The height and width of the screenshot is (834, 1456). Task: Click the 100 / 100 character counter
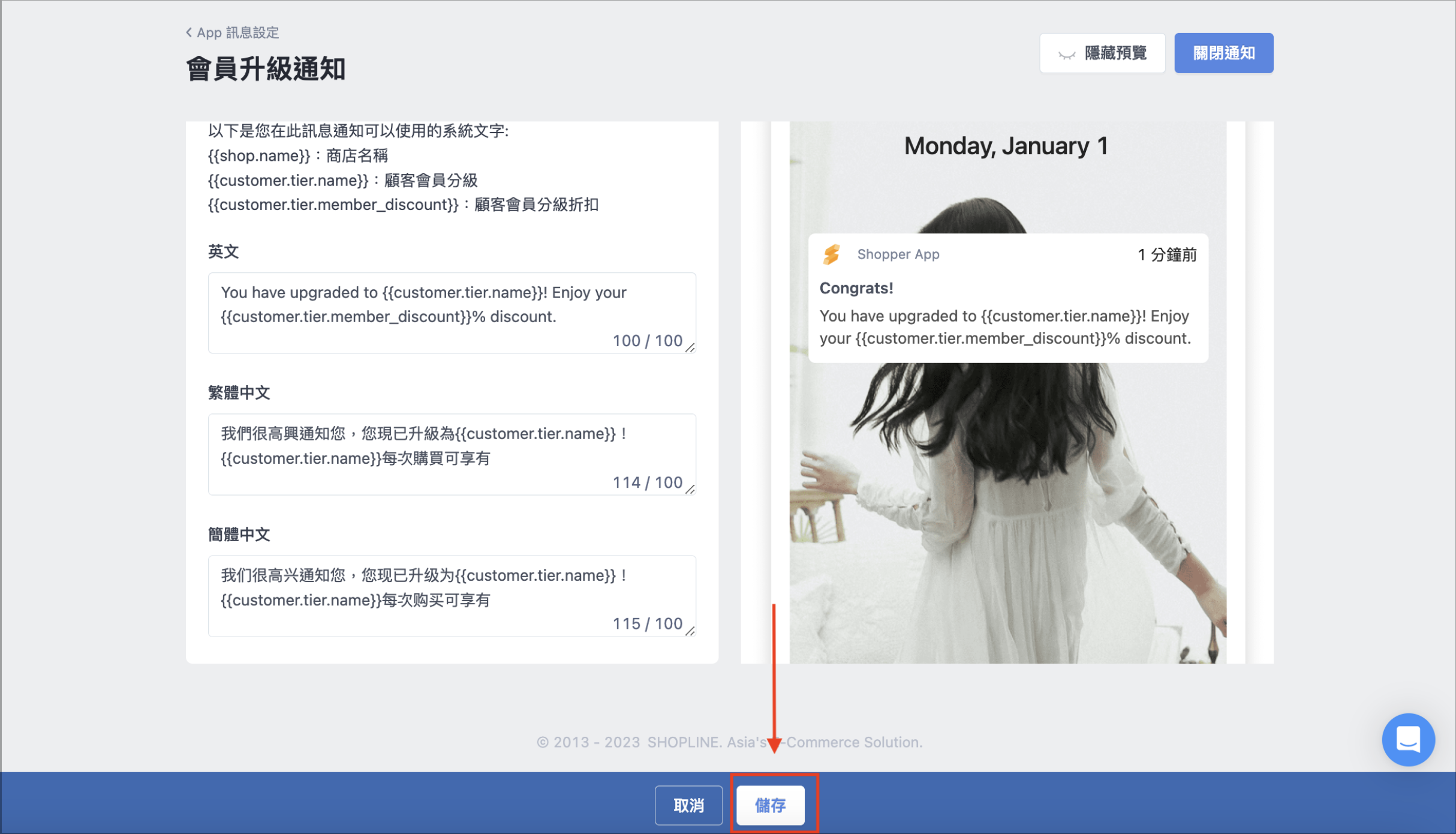647,341
